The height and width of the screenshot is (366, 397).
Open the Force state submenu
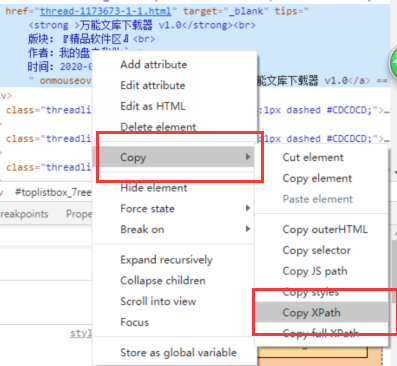(x=147, y=209)
